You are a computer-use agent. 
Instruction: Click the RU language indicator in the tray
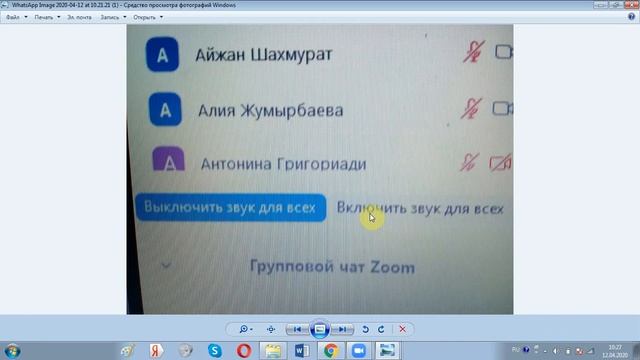pyautogui.click(x=516, y=350)
